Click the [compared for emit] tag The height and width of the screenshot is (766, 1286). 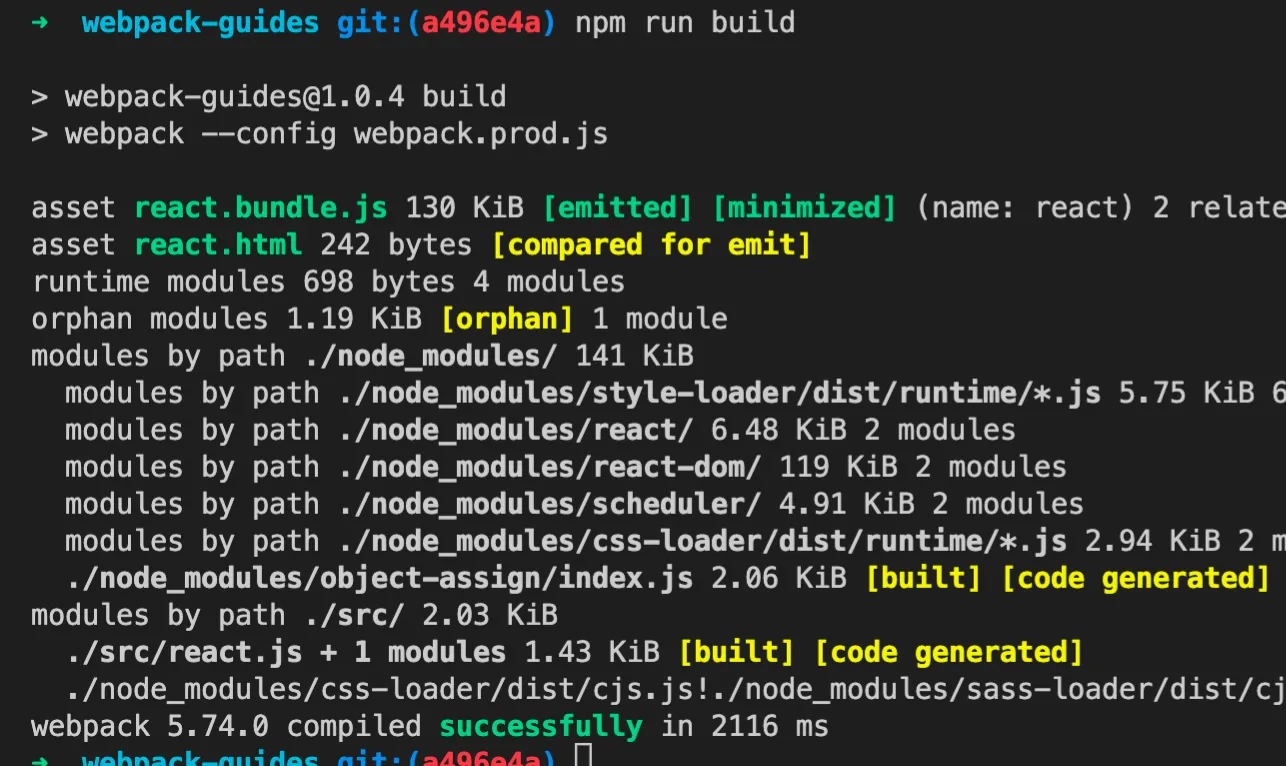pos(651,245)
